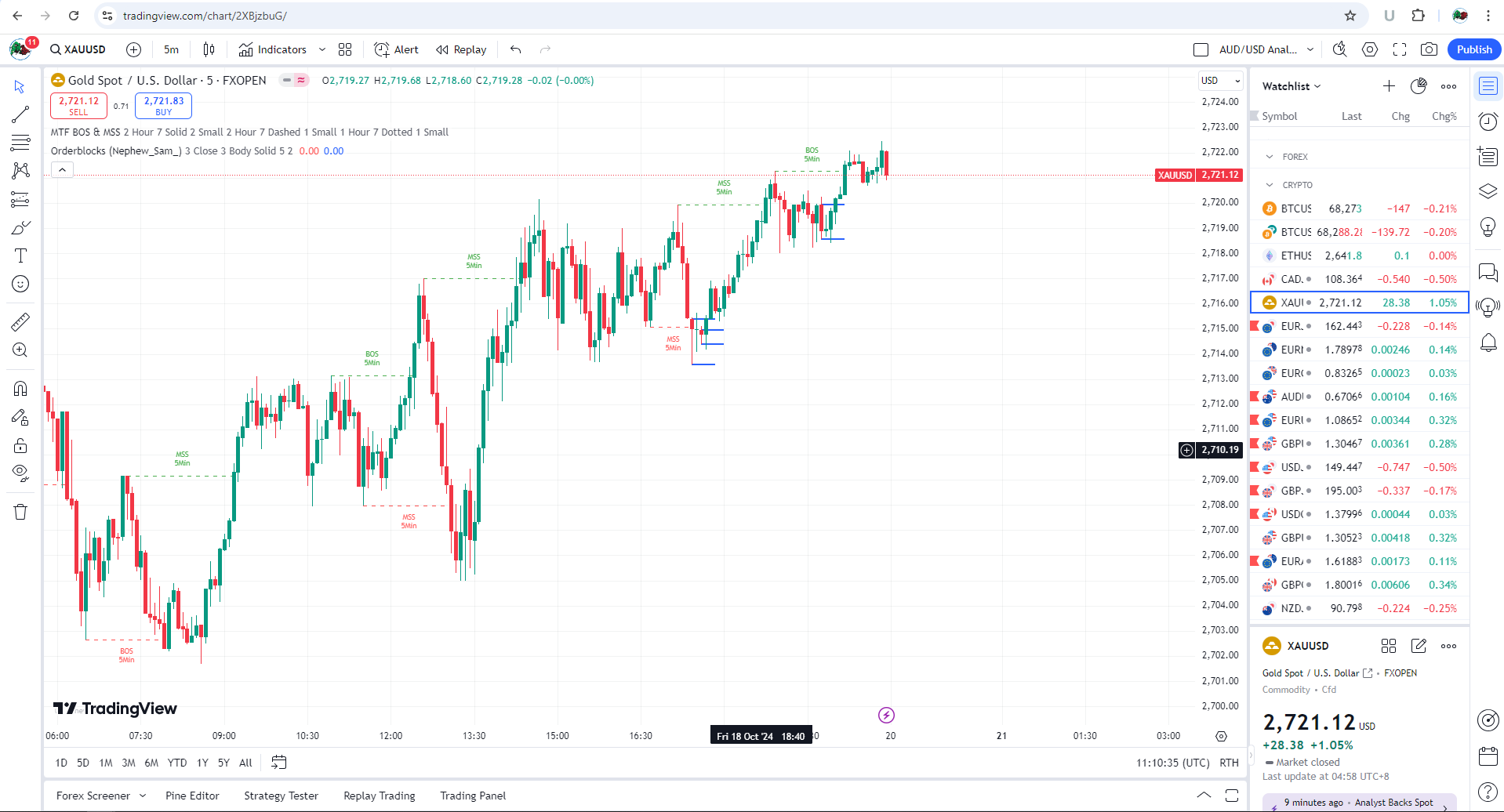The image size is (1504, 812).
Task: Toggle magnet mode in the drawing toolbar
Action: 20,388
